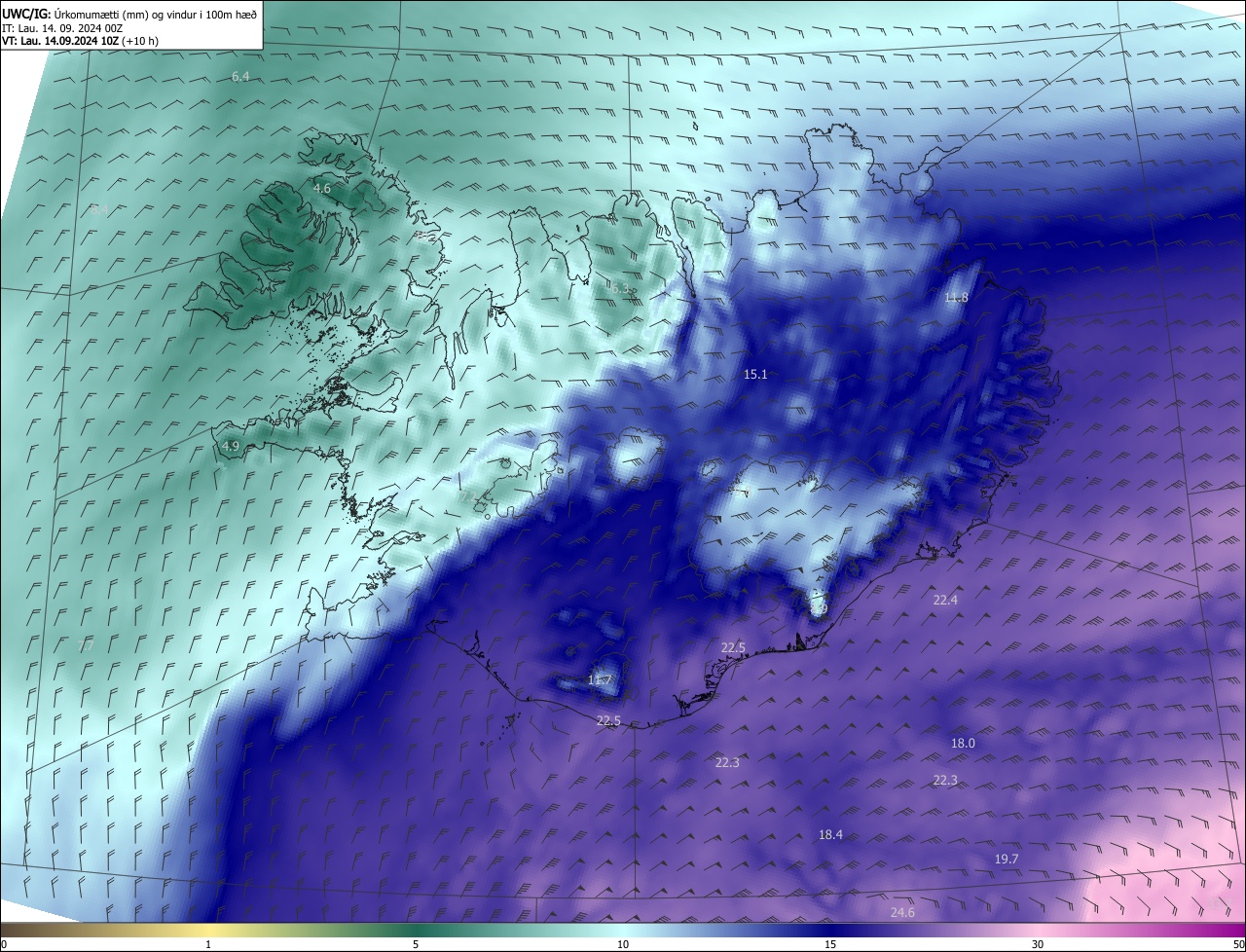Click the 15.1 value label
1246x952 pixels.
click(x=755, y=374)
